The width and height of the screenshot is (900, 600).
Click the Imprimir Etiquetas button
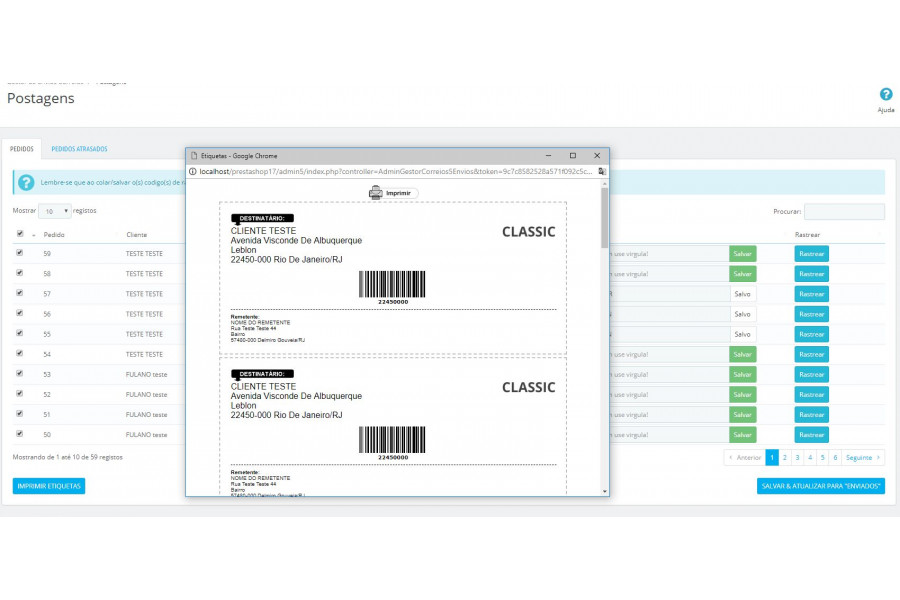(x=49, y=486)
